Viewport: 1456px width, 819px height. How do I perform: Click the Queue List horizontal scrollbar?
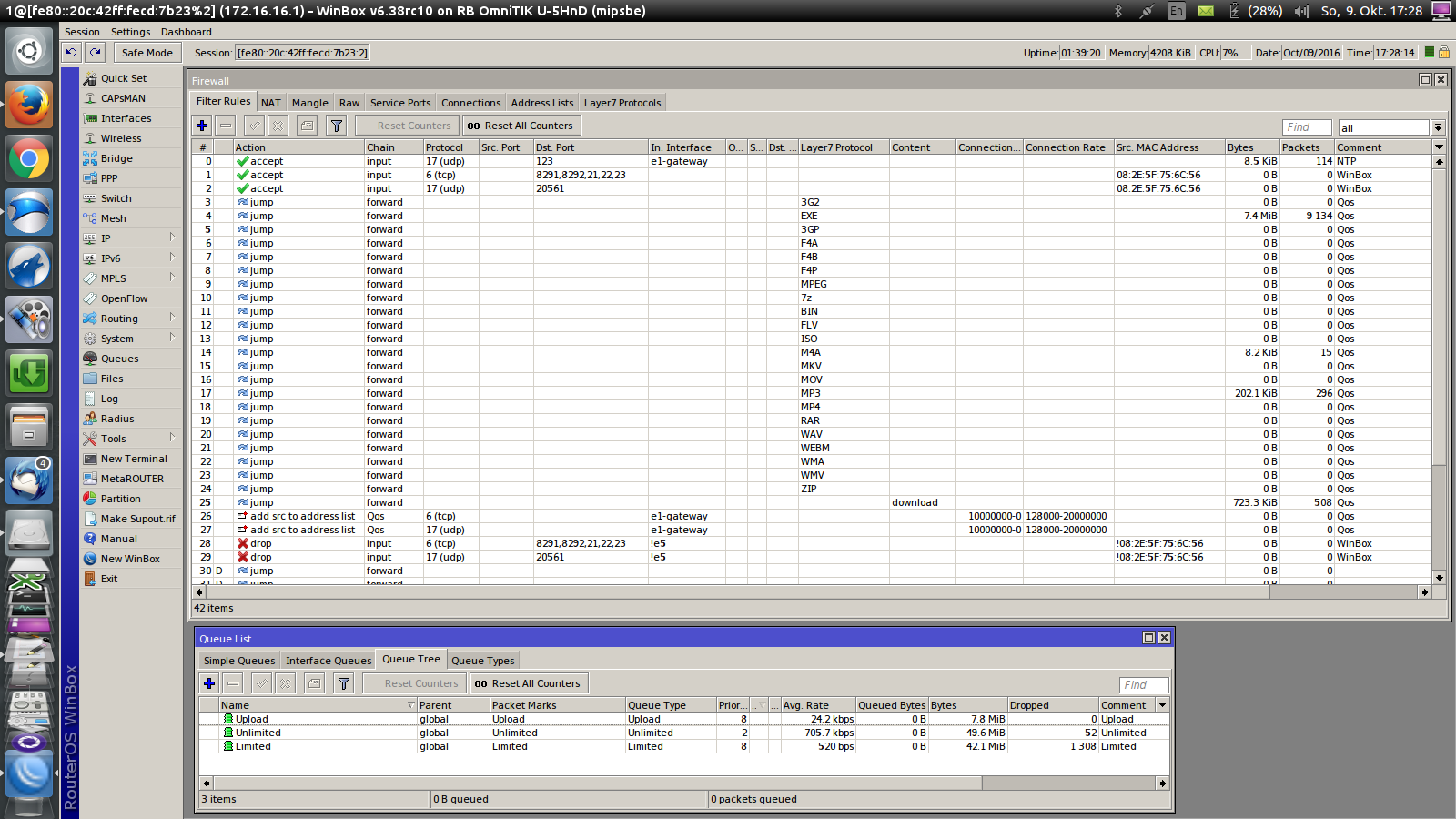[x=684, y=783]
